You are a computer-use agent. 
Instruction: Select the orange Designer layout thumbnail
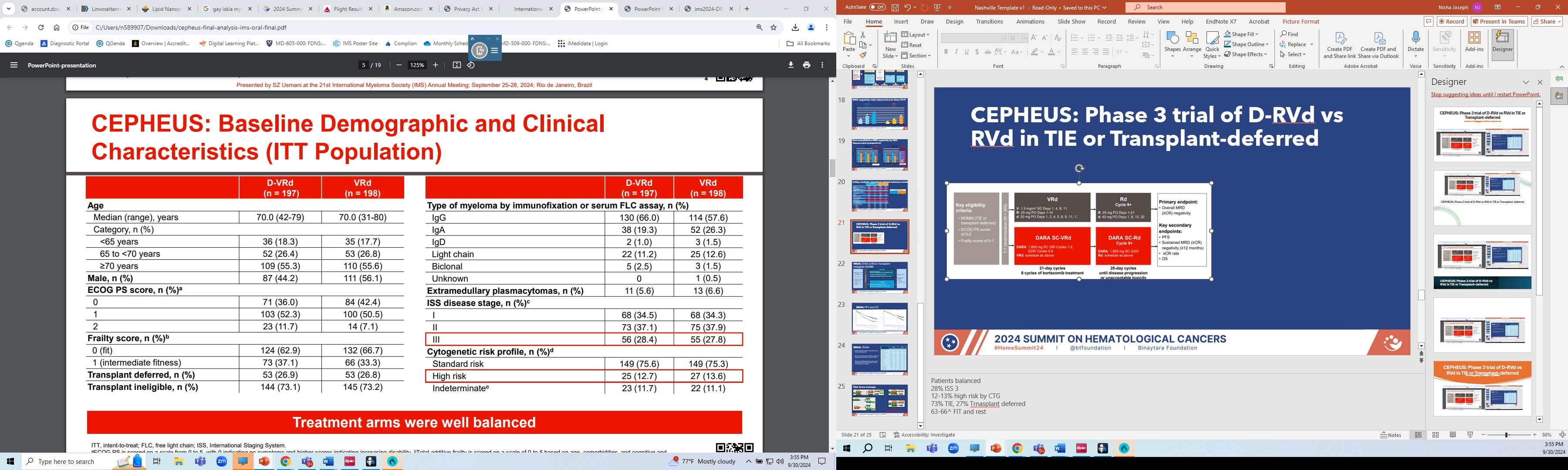pyautogui.click(x=1482, y=389)
